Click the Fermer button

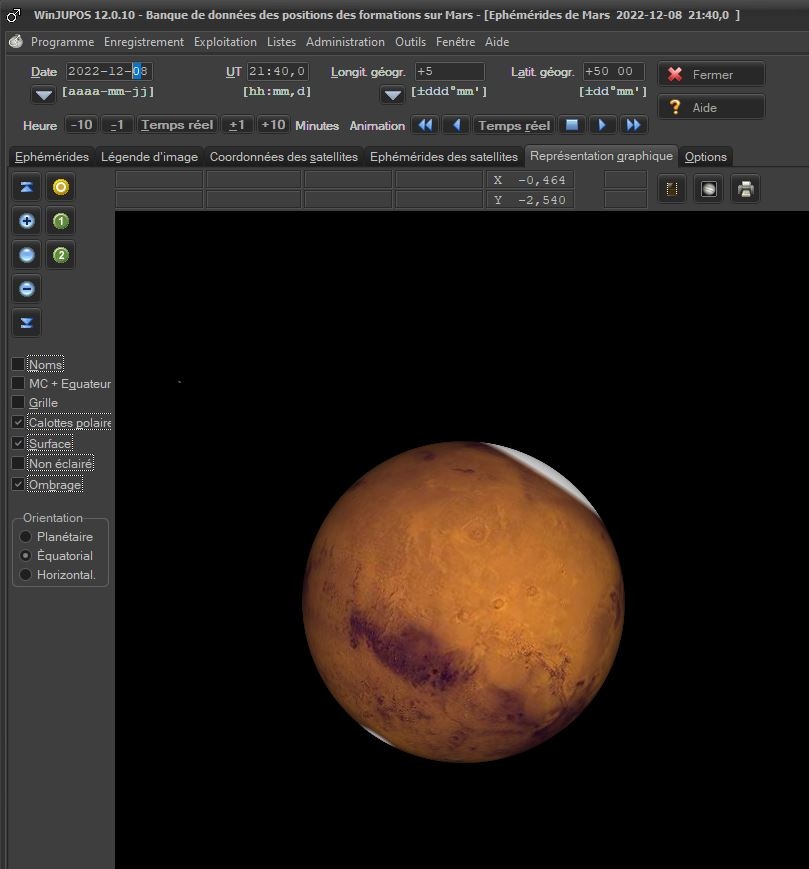pos(711,75)
